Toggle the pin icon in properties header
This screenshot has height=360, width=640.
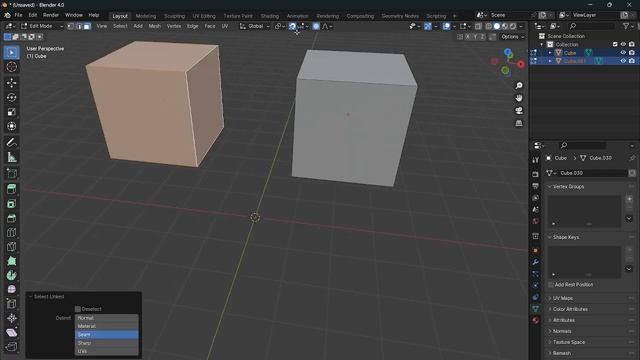click(x=632, y=158)
